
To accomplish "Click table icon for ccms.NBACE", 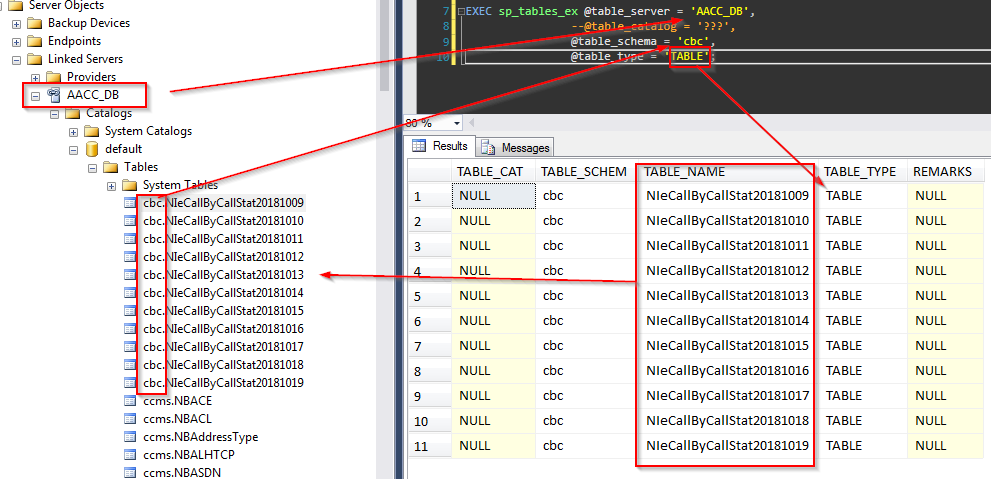I will pyautogui.click(x=130, y=401).
